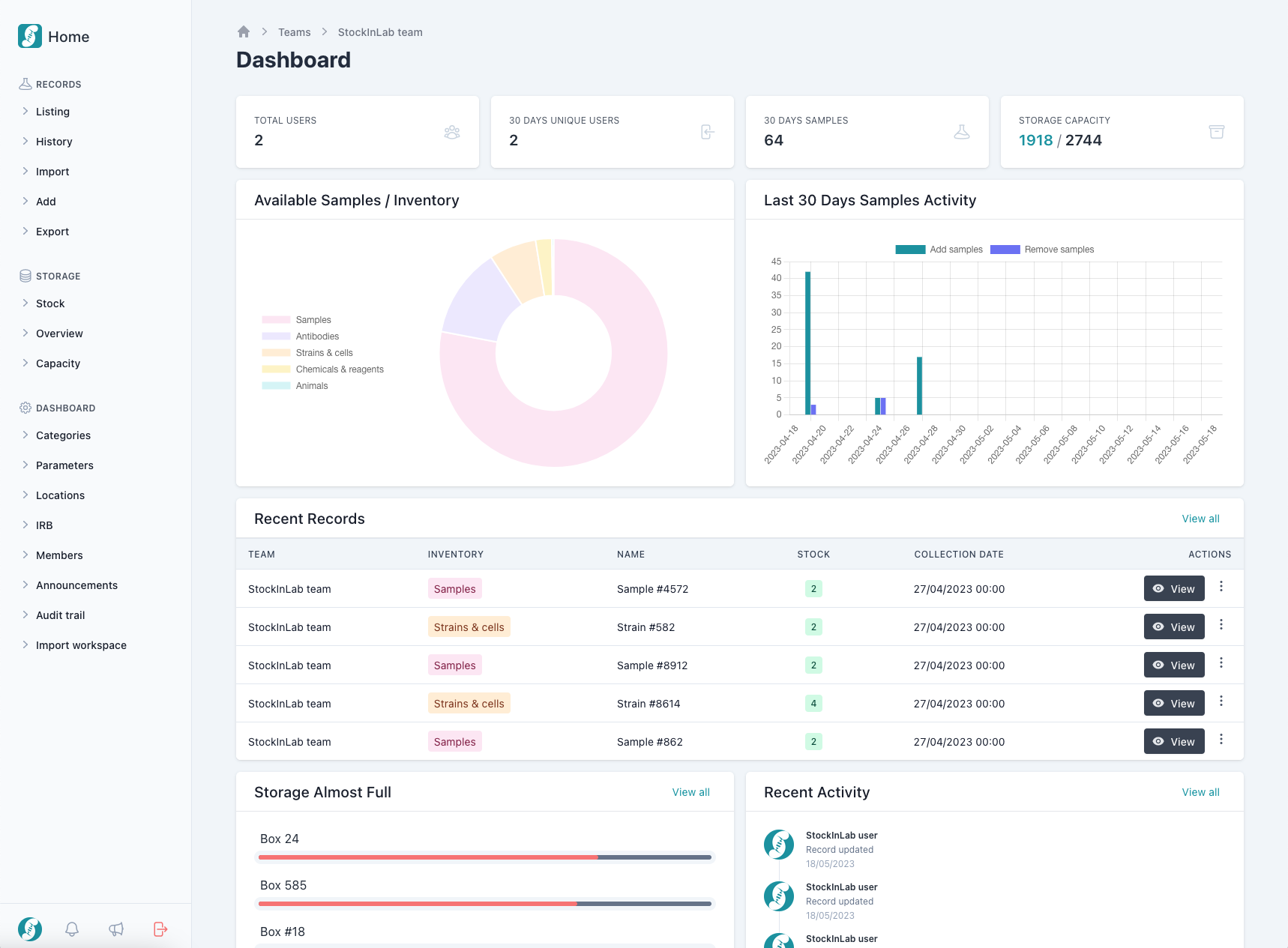This screenshot has height=948, width=1288.
Task: View all Recent Records
Action: (1200, 519)
